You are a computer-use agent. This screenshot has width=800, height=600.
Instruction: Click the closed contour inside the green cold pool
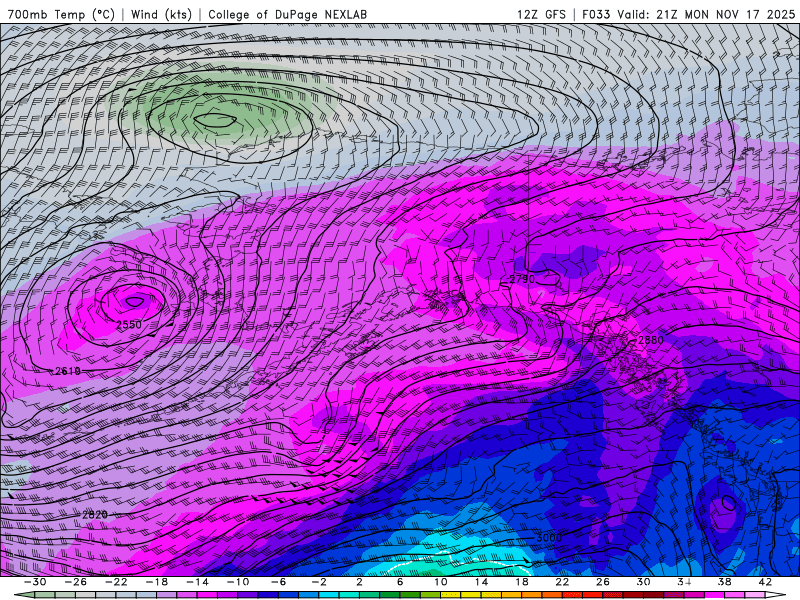215,120
